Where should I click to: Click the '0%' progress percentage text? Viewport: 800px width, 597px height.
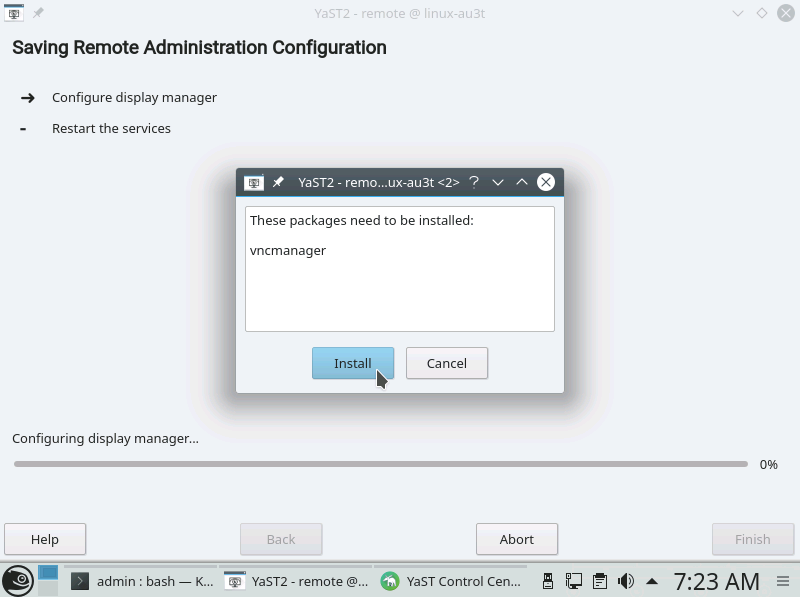tap(768, 464)
